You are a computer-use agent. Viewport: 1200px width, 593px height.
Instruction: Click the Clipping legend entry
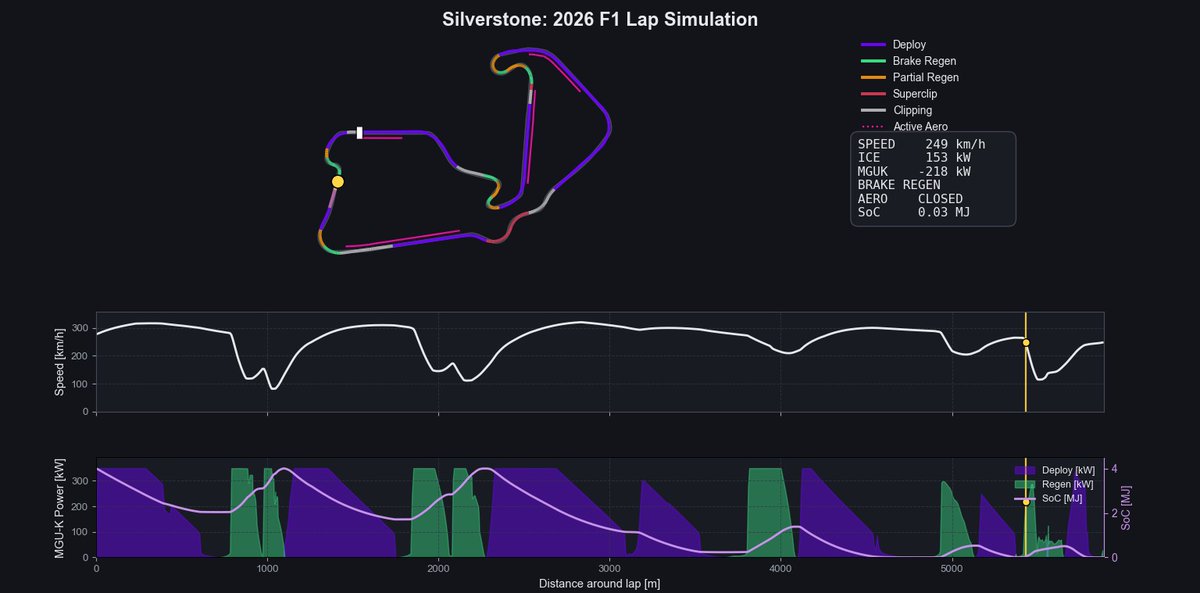pyautogui.click(x=896, y=110)
